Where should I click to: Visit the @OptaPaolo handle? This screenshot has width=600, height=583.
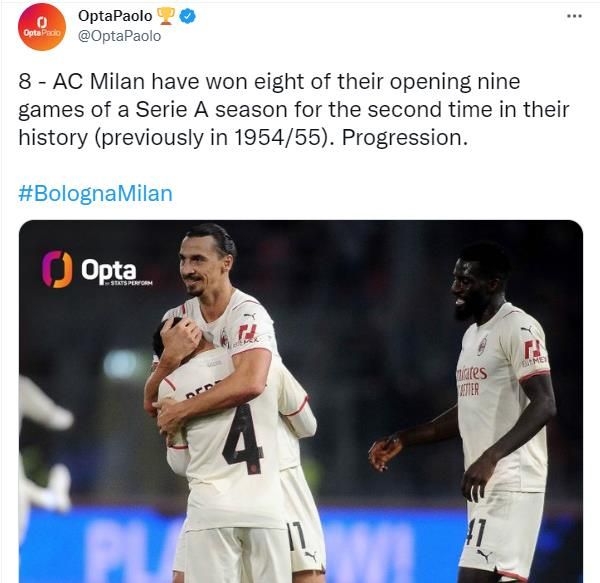(119, 36)
